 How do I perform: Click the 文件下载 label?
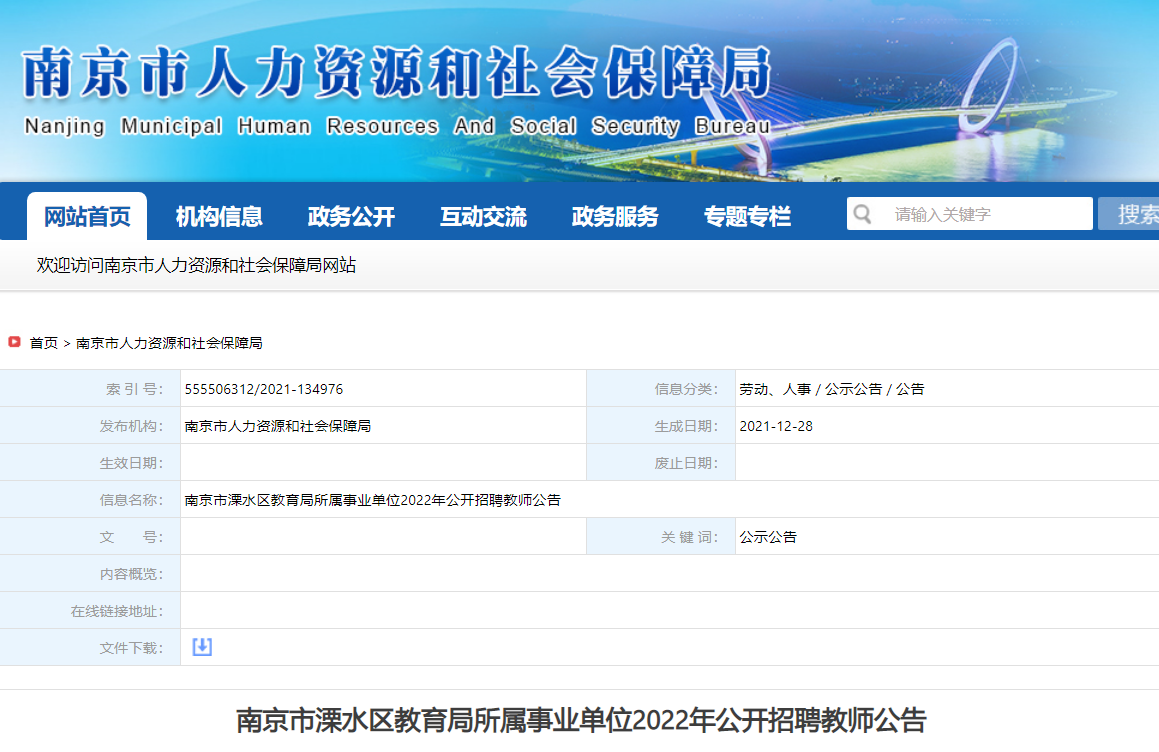(132, 648)
